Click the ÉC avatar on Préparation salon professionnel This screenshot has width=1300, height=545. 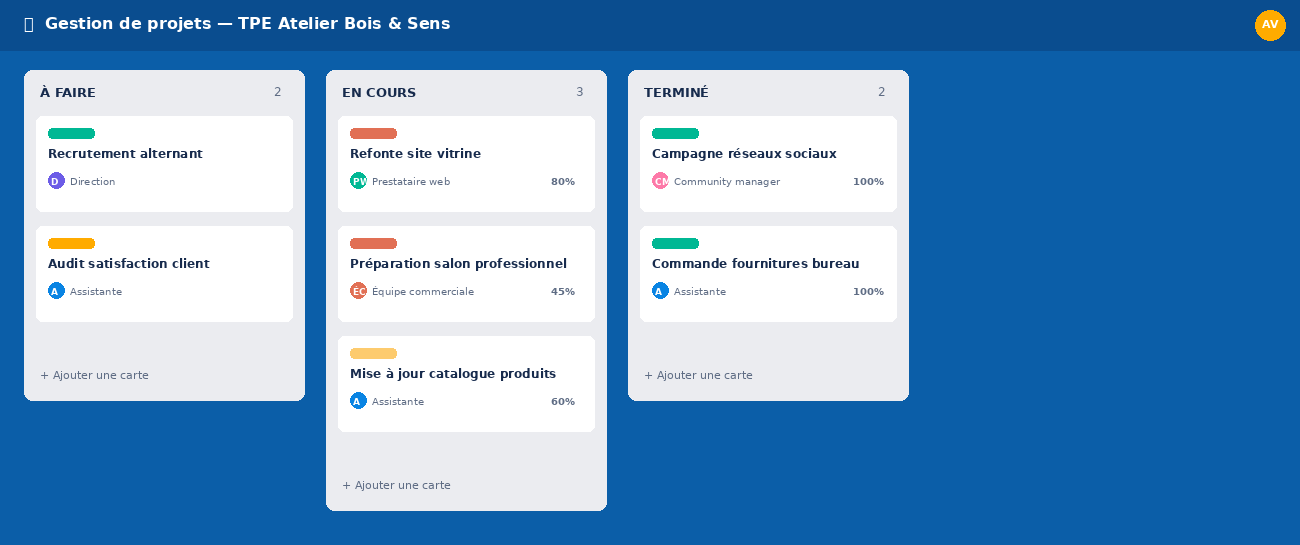pyautogui.click(x=358, y=291)
